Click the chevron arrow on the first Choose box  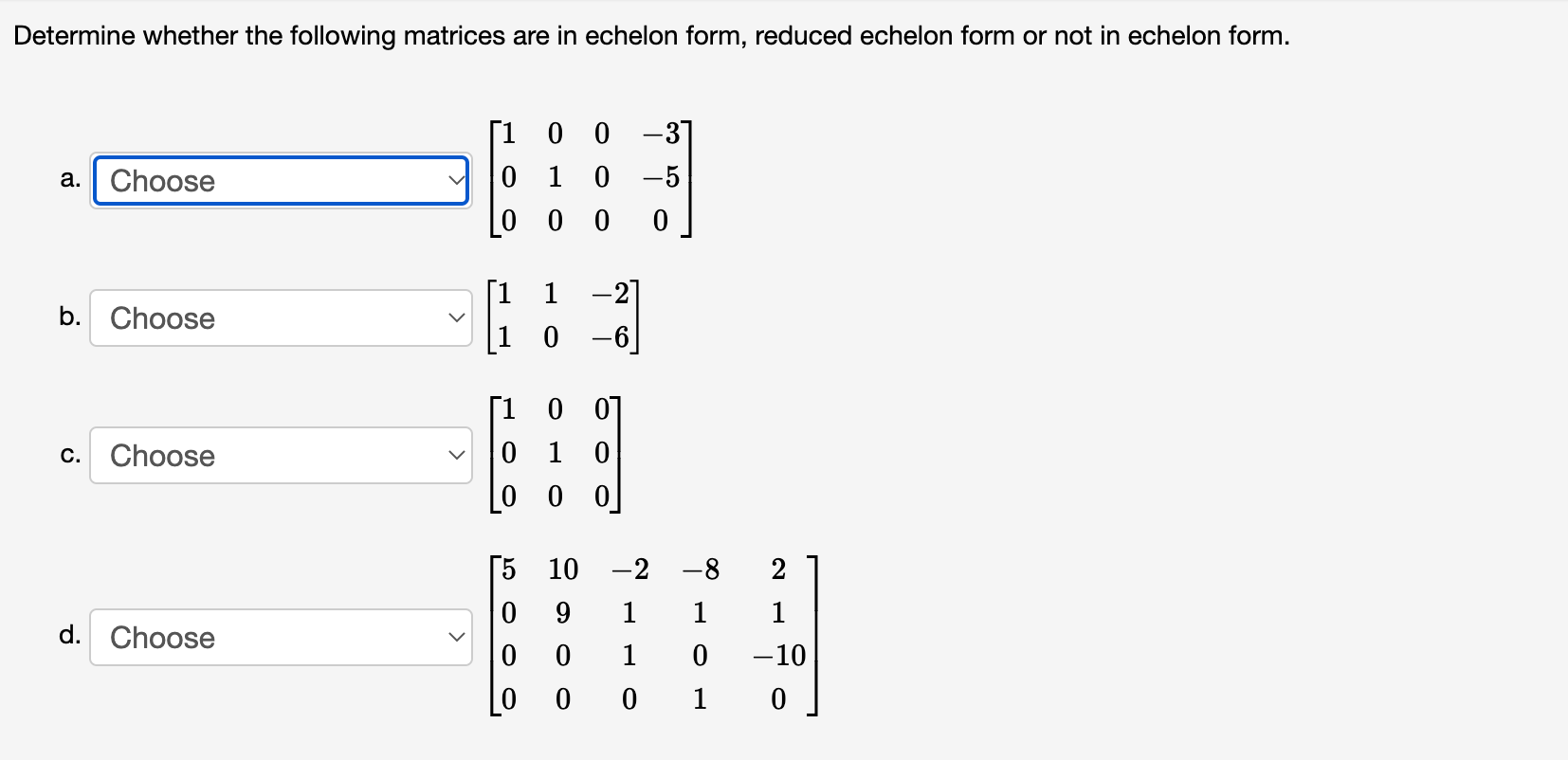[x=455, y=180]
